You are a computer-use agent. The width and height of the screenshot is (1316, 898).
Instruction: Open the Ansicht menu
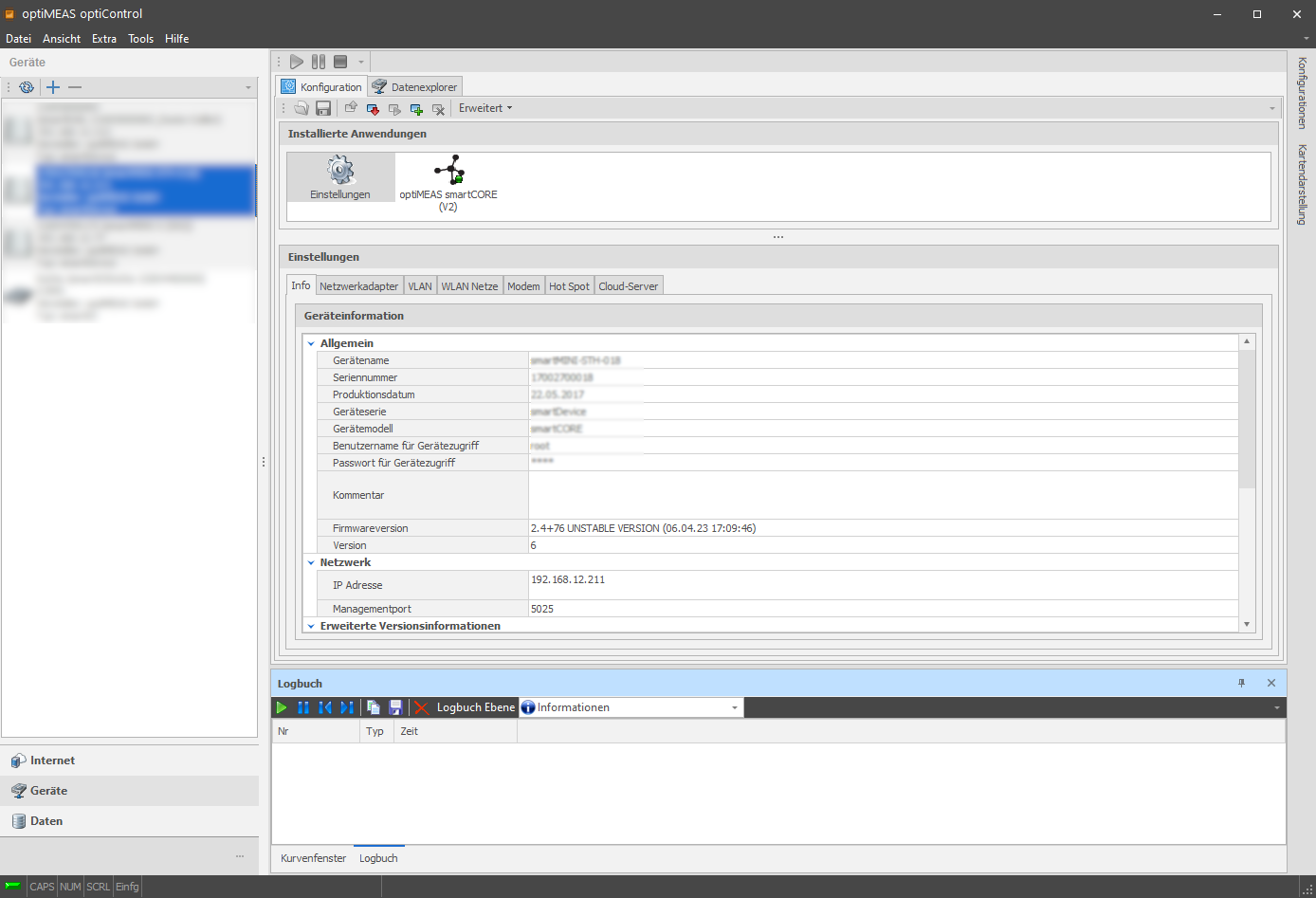click(62, 39)
